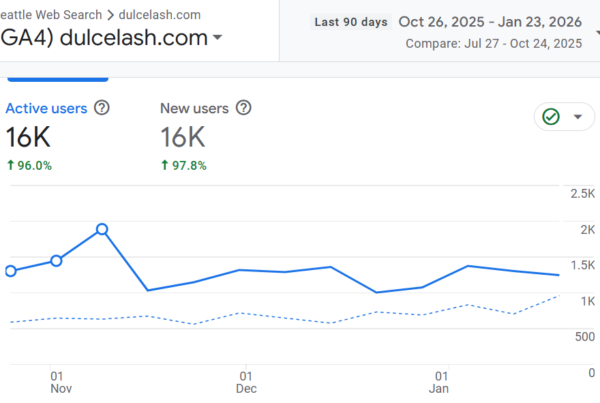The image size is (600, 403).
Task: Click the green up arrow beside 97.8%
Action: [165, 166]
